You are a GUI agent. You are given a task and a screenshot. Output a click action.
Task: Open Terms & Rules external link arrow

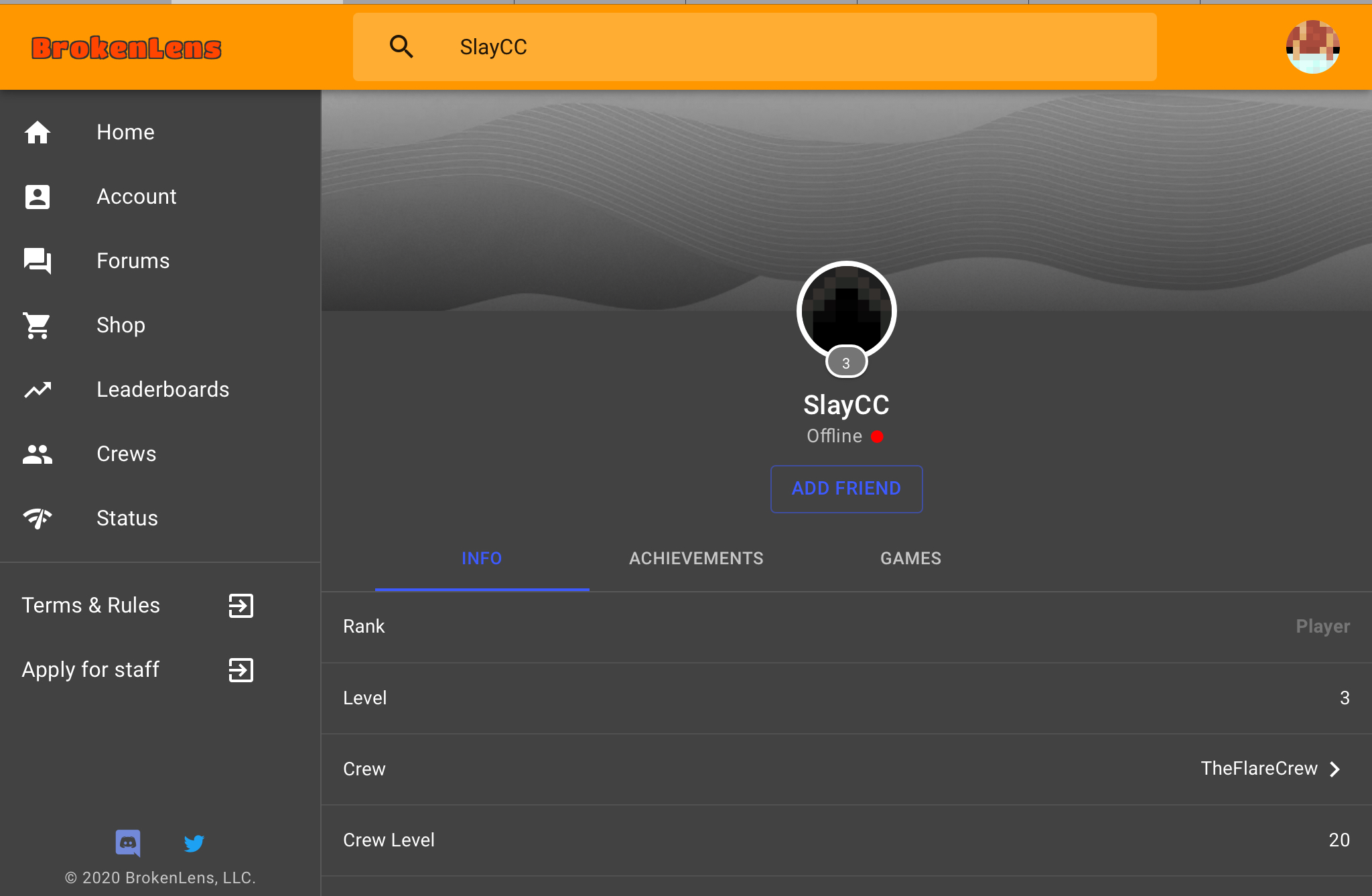point(241,605)
